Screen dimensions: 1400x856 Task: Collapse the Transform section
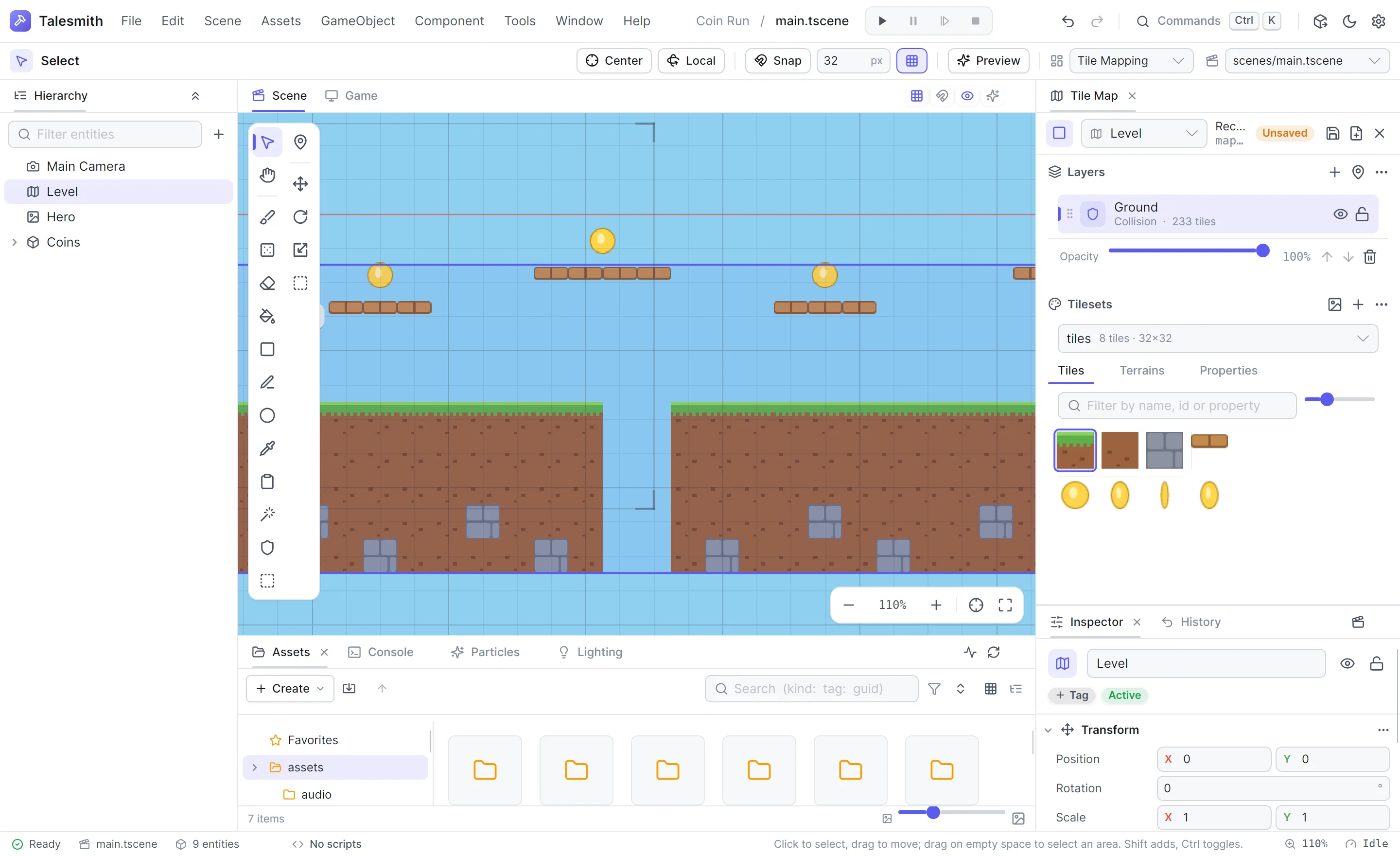point(1048,731)
